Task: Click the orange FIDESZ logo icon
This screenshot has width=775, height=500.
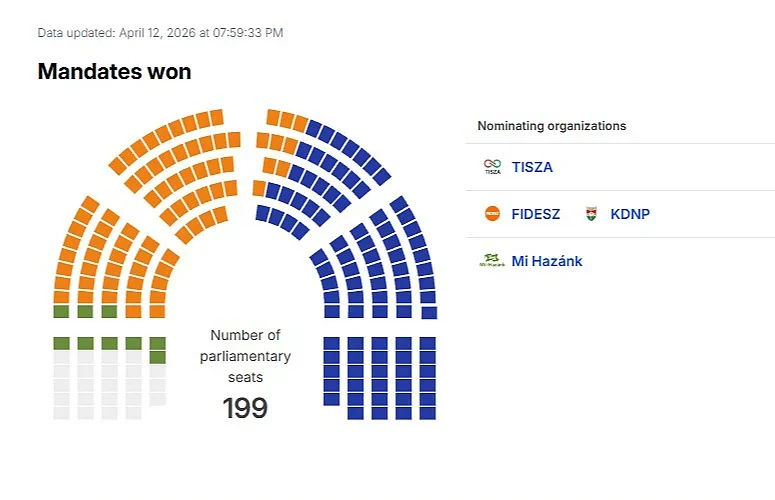Action: pos(491,214)
